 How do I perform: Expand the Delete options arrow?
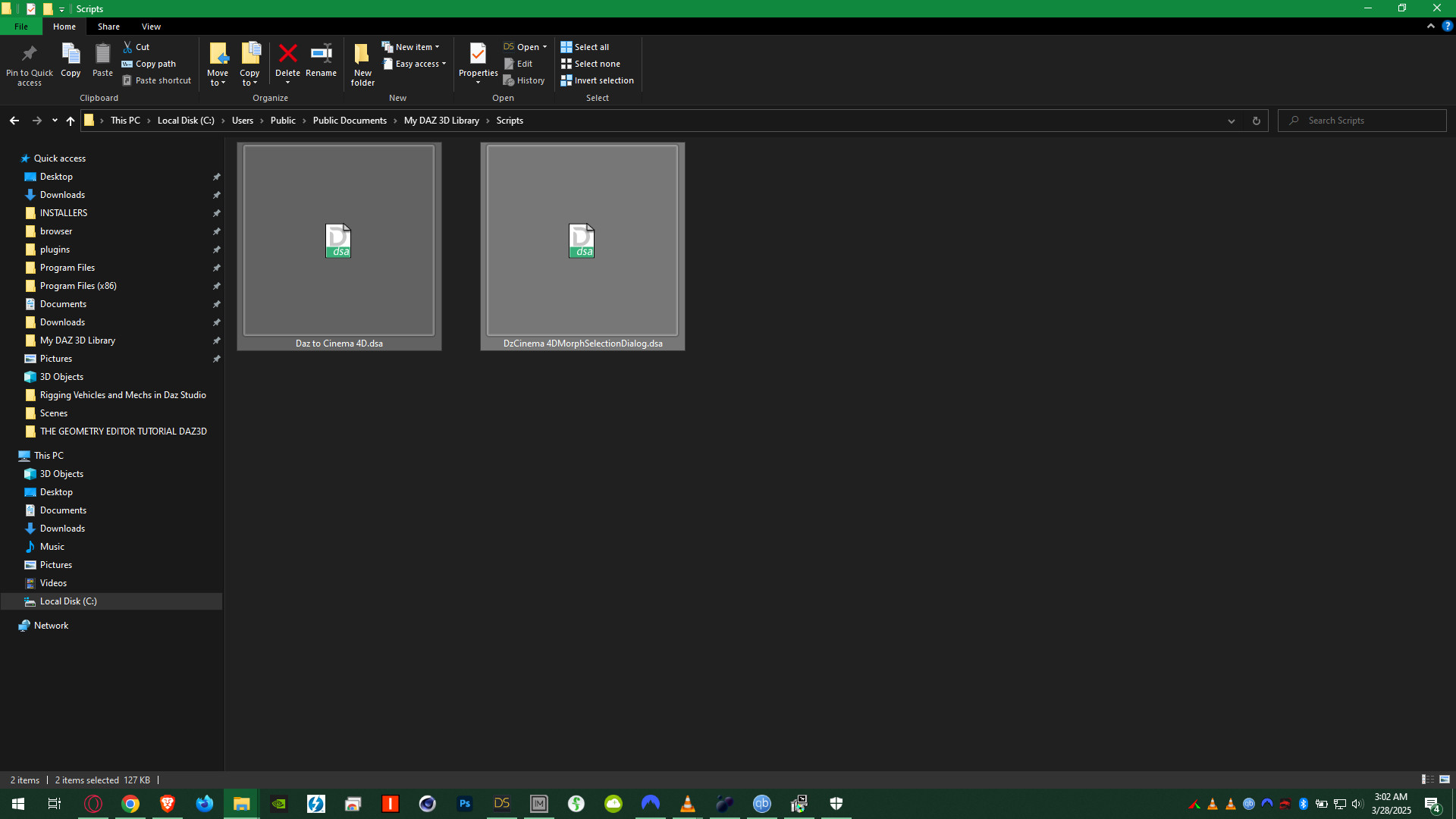[287, 83]
